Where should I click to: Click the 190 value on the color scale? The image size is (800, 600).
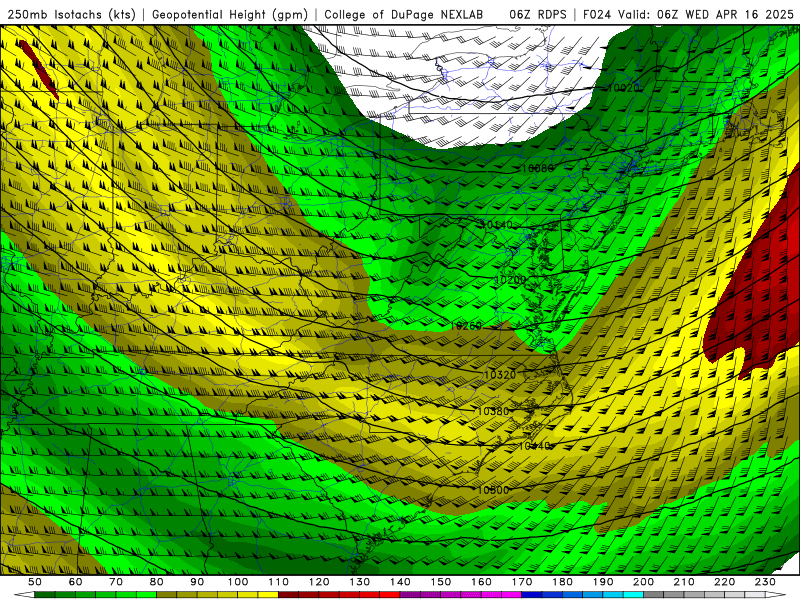click(x=603, y=582)
